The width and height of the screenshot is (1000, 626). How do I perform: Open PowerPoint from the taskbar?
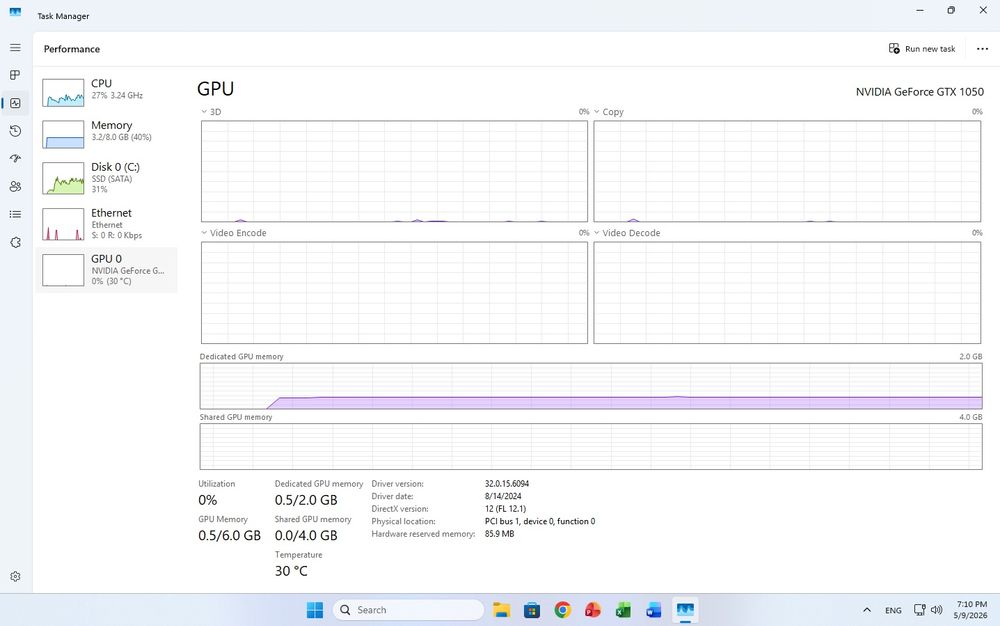(x=592, y=610)
